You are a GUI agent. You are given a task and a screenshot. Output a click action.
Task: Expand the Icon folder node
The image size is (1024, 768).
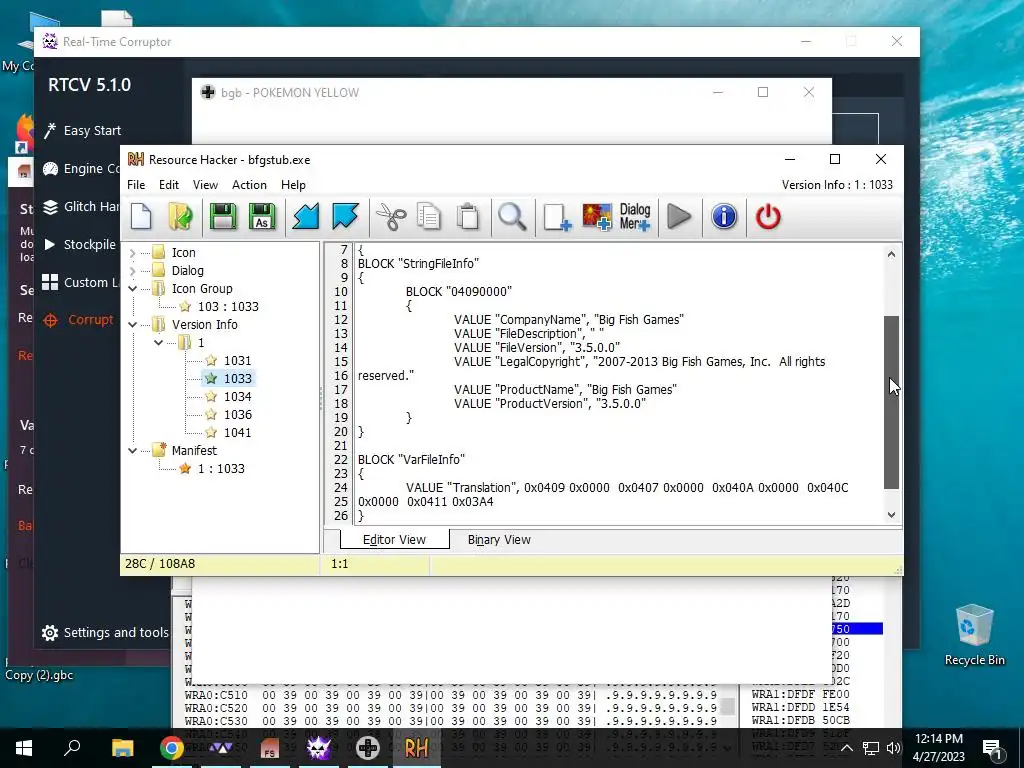coord(133,253)
